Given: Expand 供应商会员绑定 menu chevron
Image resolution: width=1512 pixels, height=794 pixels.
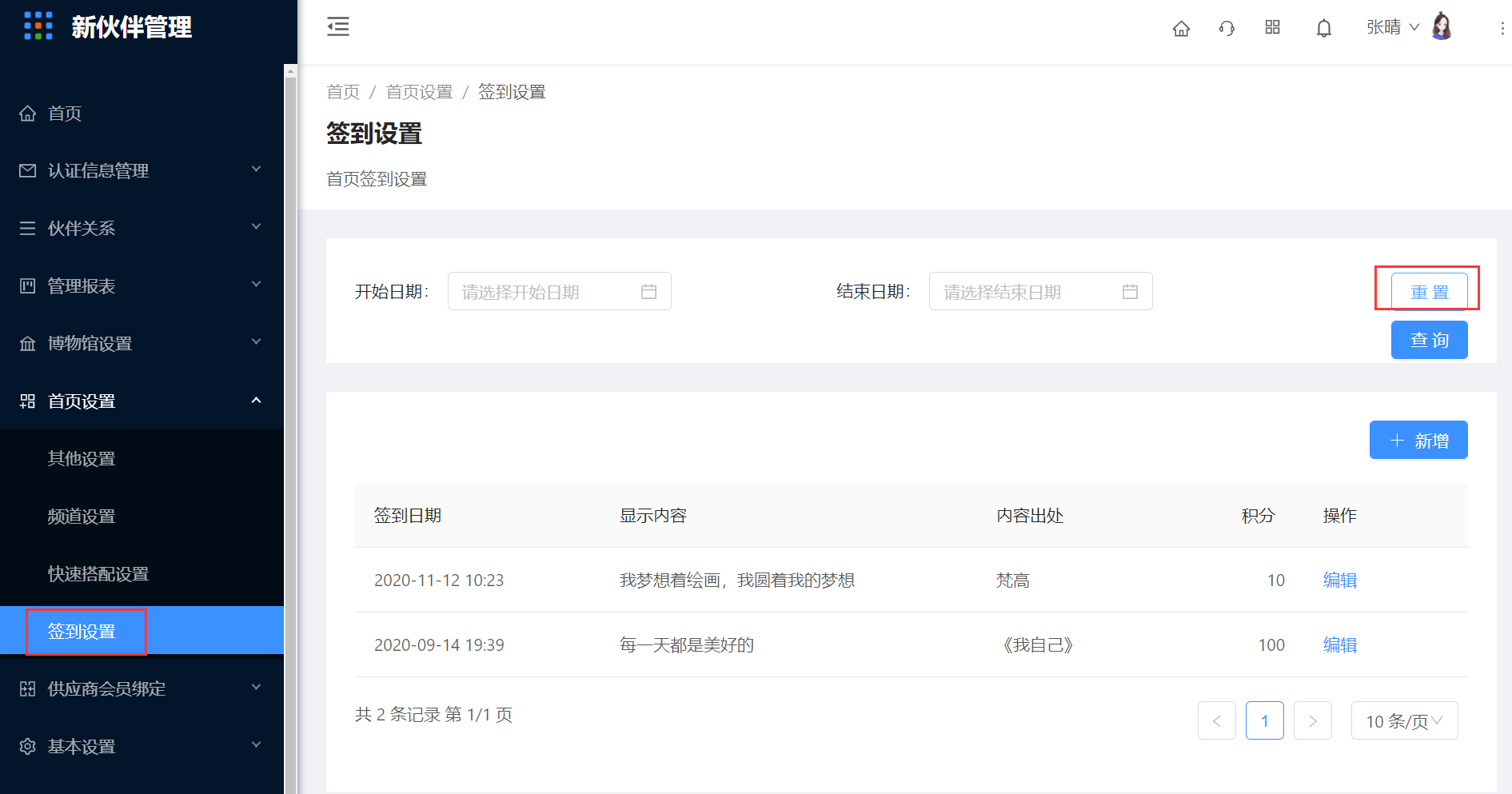Looking at the screenshot, I should click(257, 687).
